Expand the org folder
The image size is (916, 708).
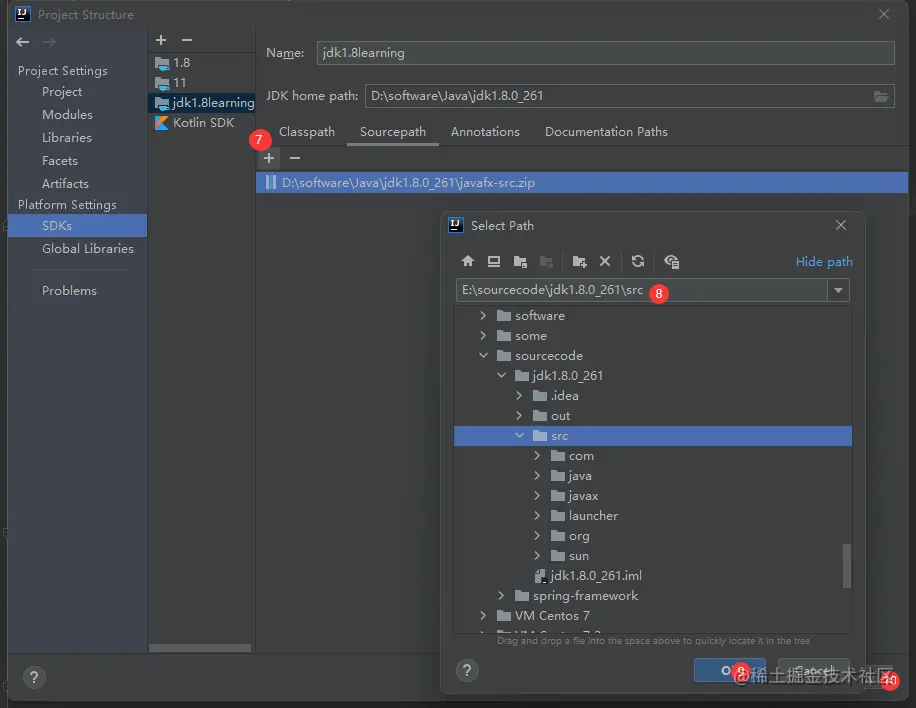[x=537, y=535]
